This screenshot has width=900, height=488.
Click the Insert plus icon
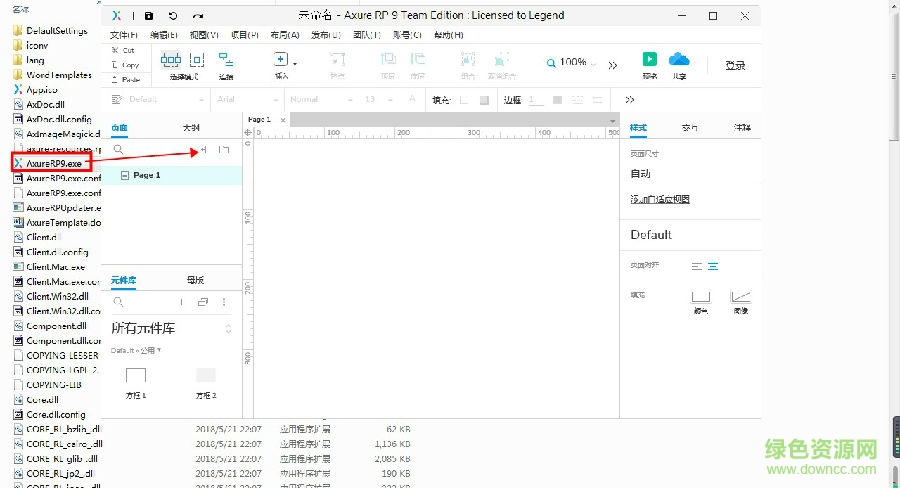coord(280,59)
